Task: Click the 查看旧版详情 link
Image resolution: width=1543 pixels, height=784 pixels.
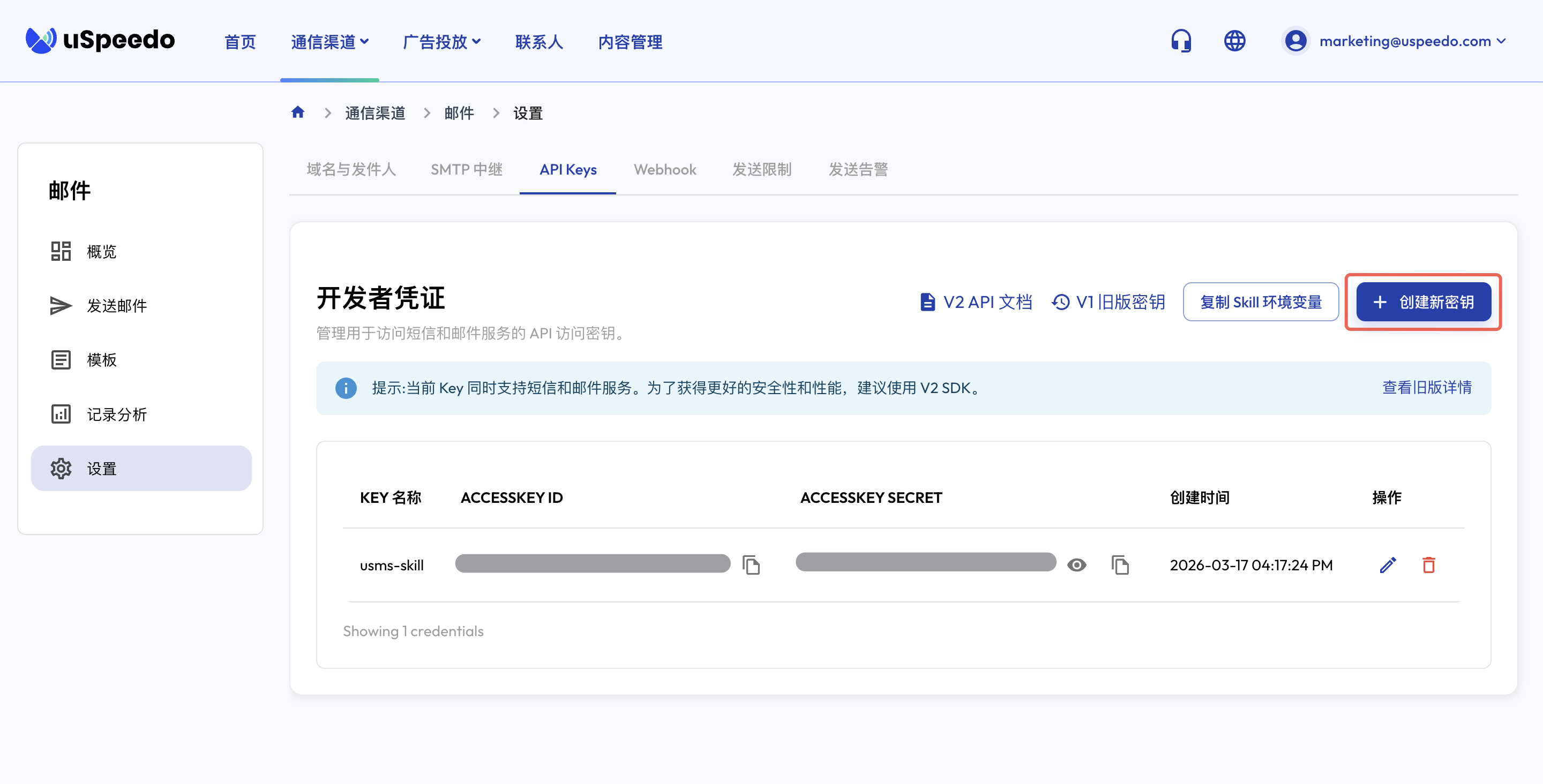Action: pos(1427,388)
